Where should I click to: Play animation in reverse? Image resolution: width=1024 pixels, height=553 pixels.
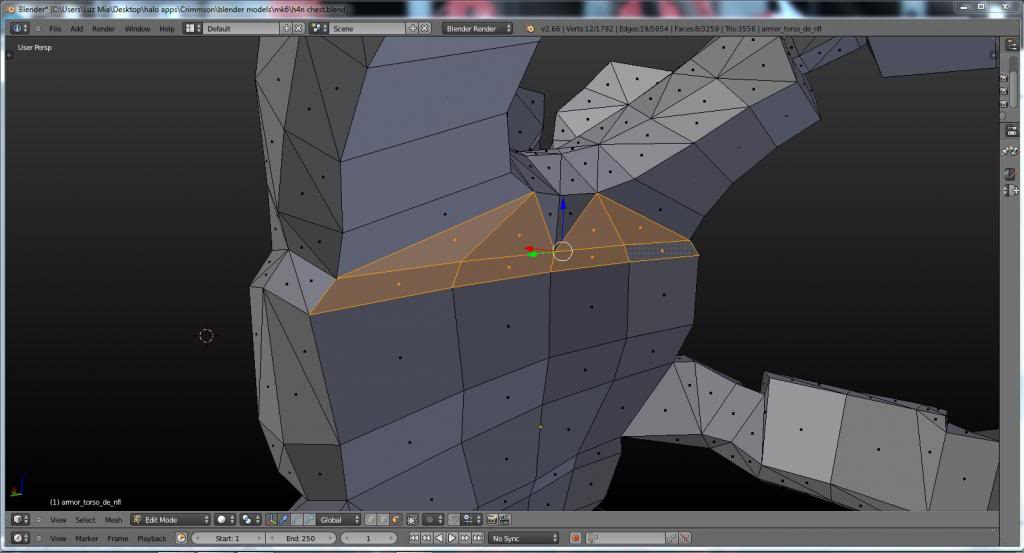pyautogui.click(x=439, y=538)
